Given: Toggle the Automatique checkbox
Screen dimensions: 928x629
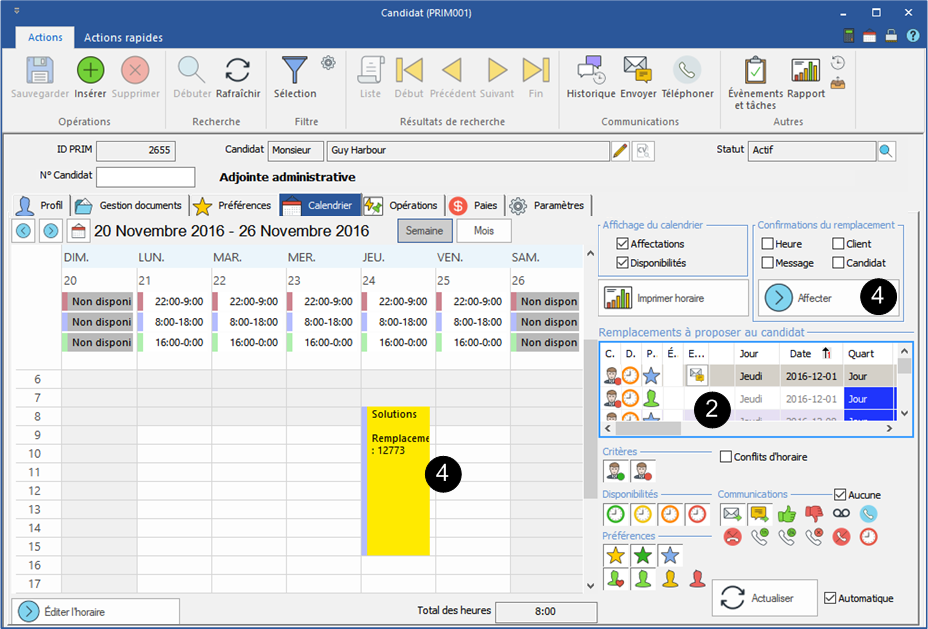Looking at the screenshot, I should 830,598.
